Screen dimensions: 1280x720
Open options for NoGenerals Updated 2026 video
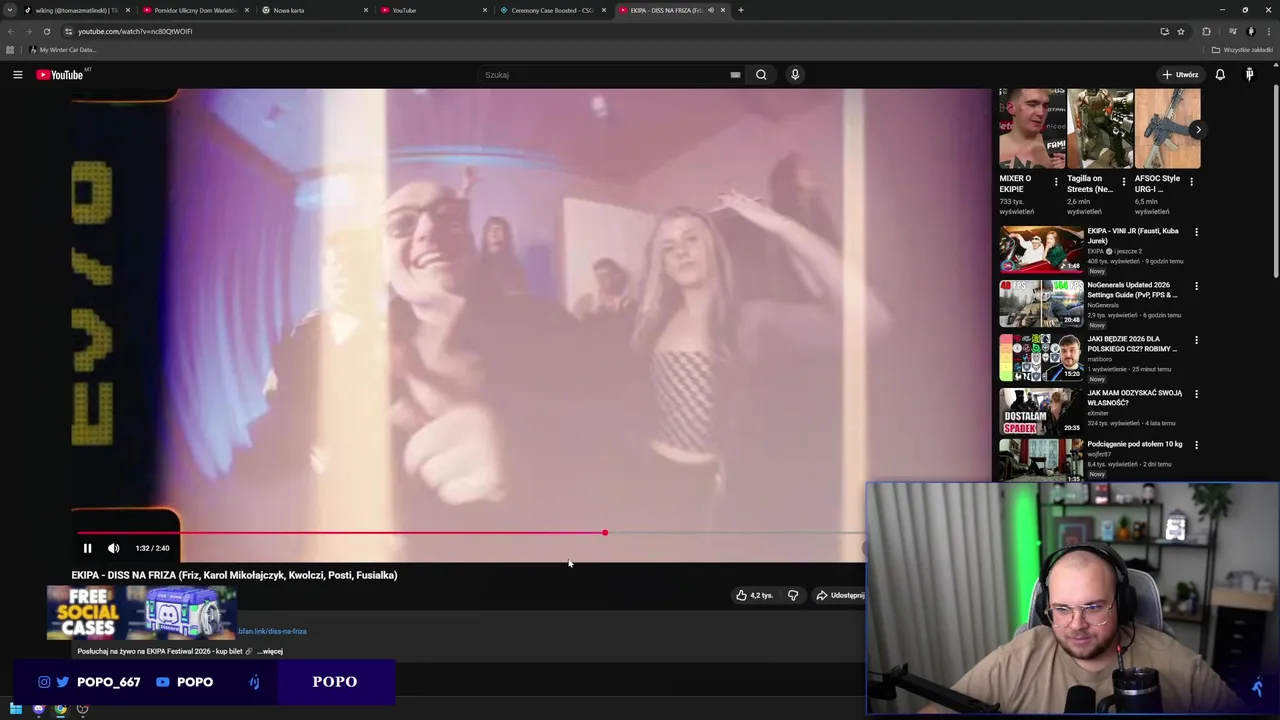tap(1196, 286)
